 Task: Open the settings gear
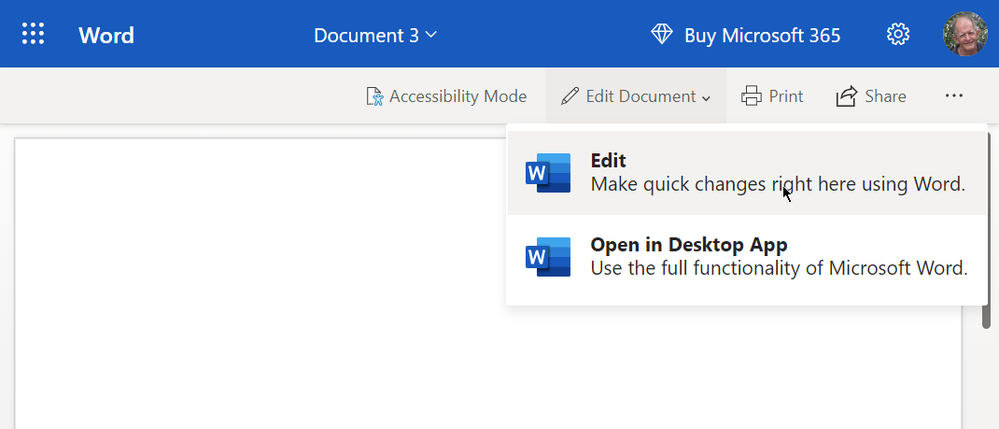898,35
